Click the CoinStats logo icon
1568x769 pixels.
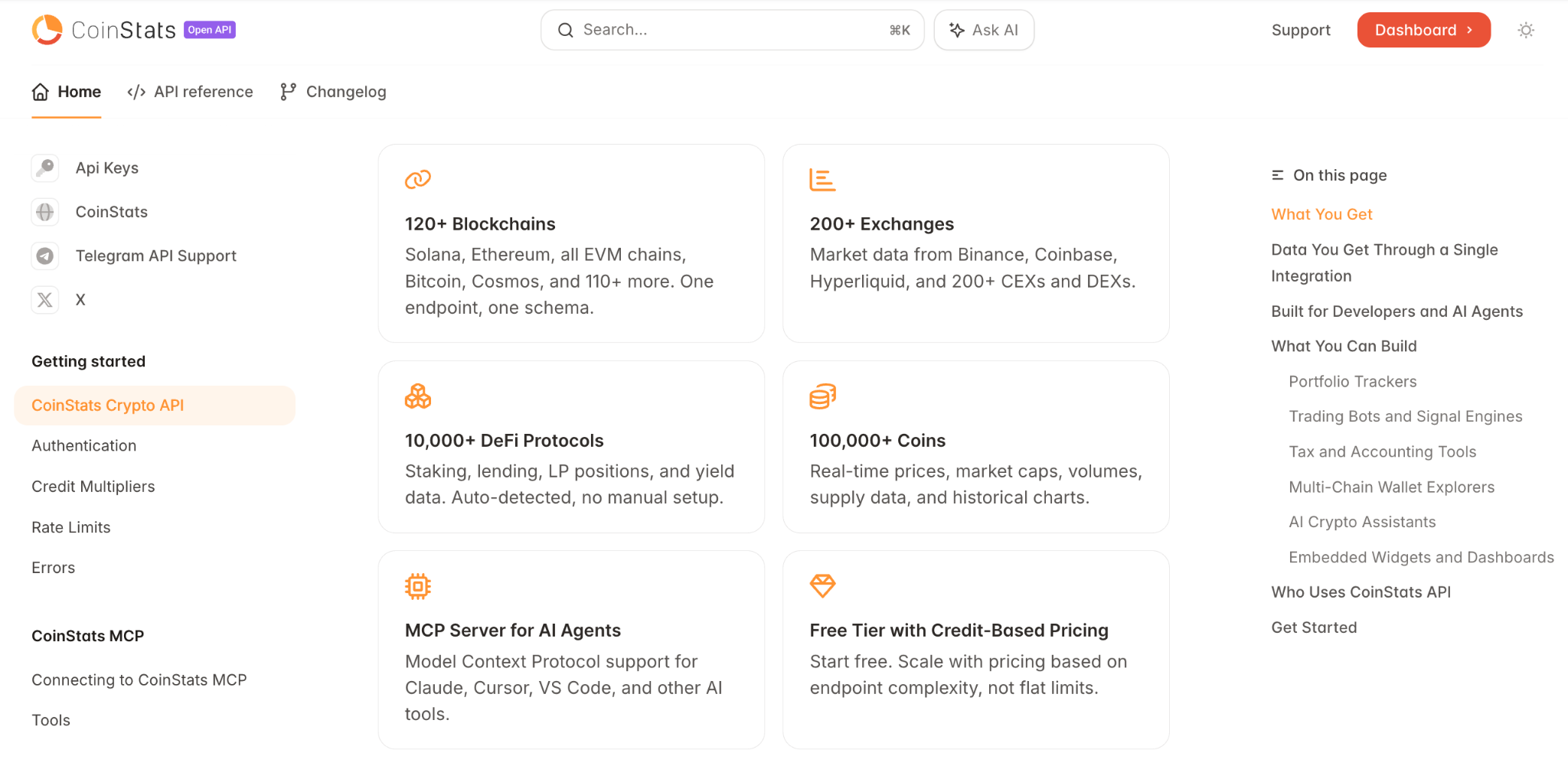click(x=47, y=30)
